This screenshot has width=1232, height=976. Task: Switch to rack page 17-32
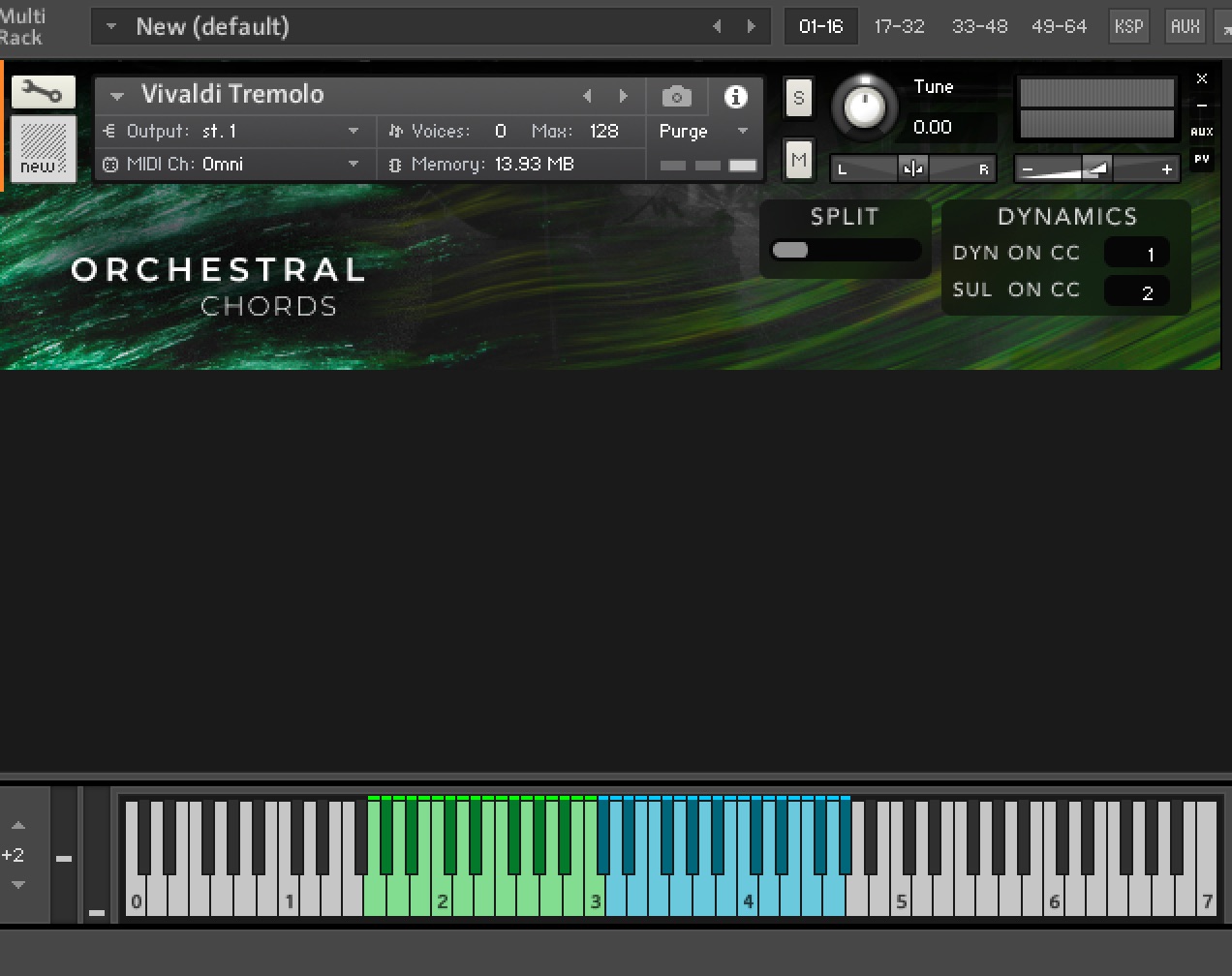click(x=899, y=27)
